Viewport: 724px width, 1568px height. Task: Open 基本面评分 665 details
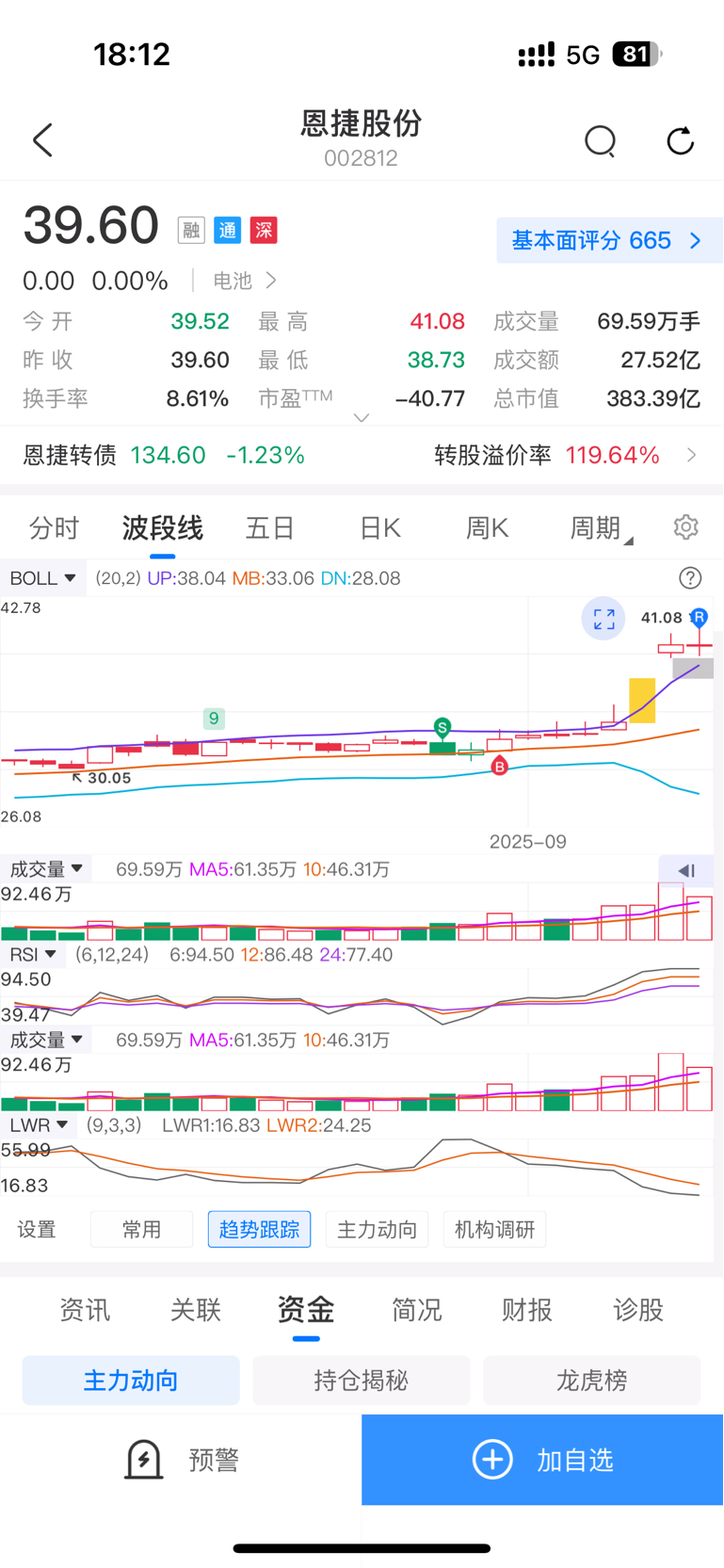609,240
